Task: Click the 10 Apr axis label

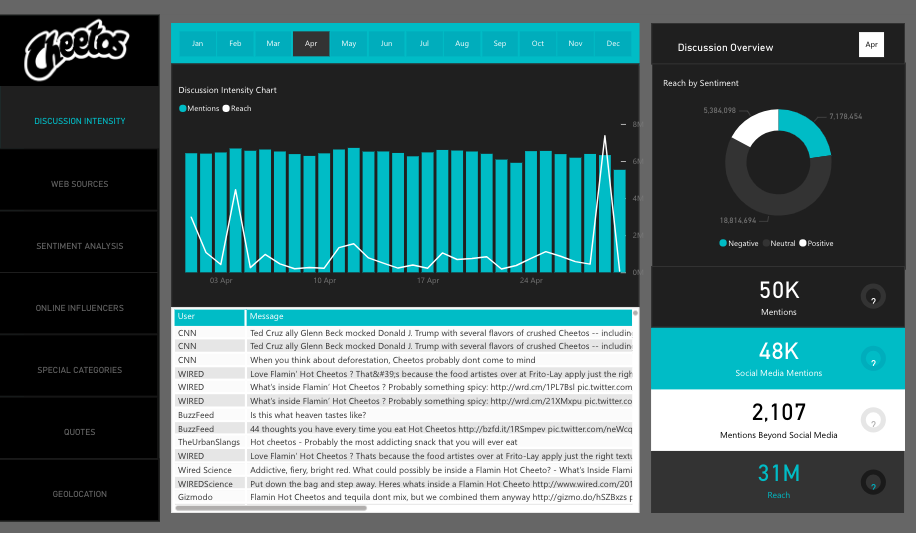Action: coord(324,281)
